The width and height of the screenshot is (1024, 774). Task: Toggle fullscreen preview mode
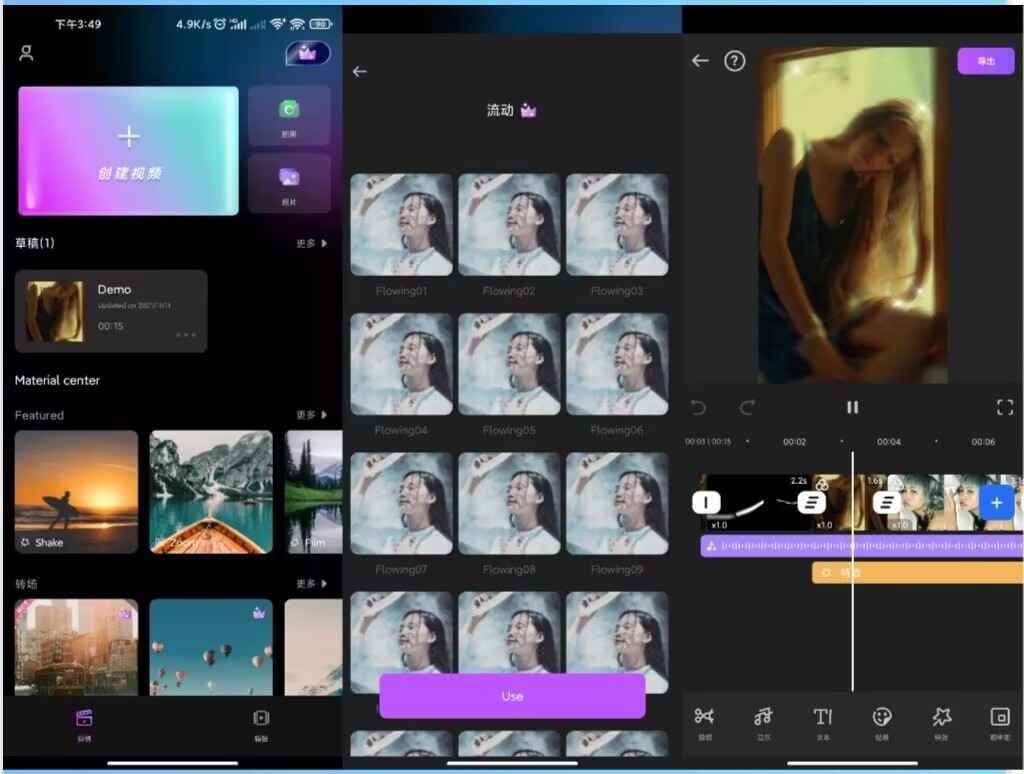pos(1004,407)
